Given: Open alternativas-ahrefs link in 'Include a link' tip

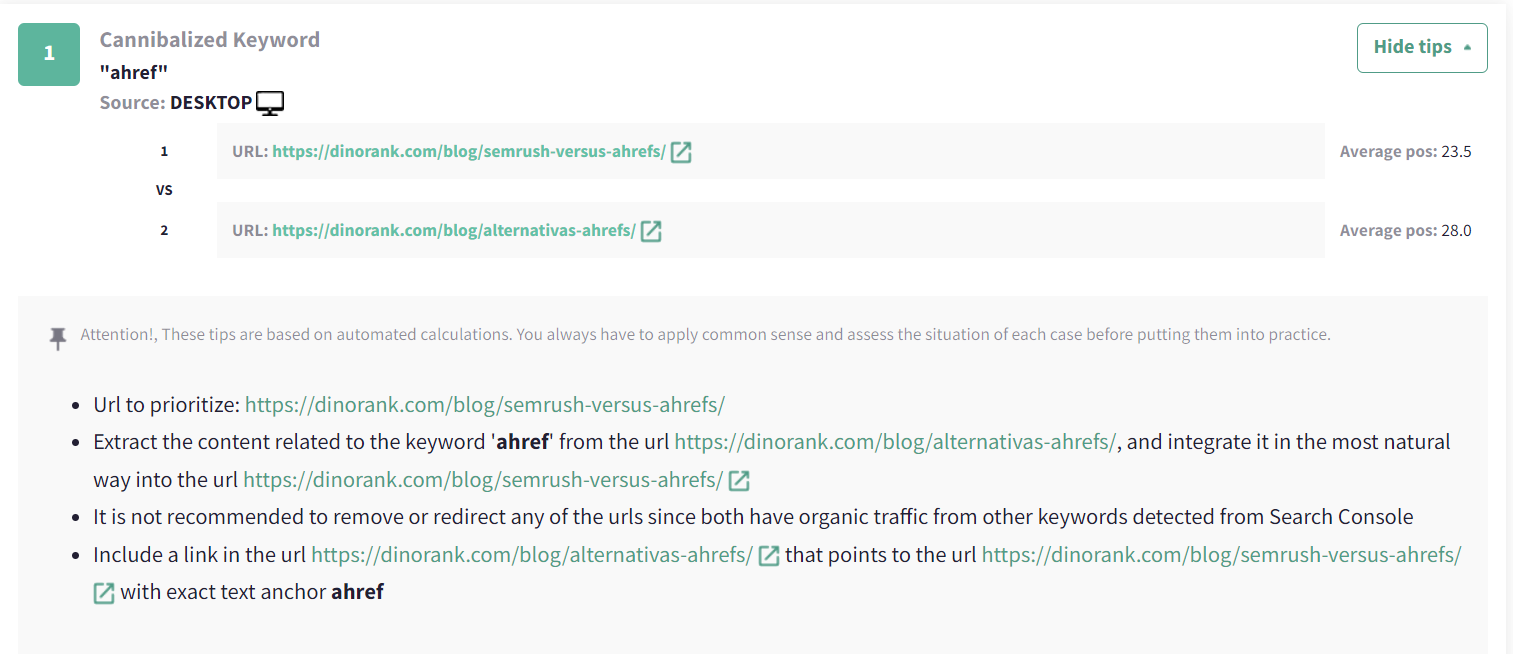Looking at the screenshot, I should (532, 555).
